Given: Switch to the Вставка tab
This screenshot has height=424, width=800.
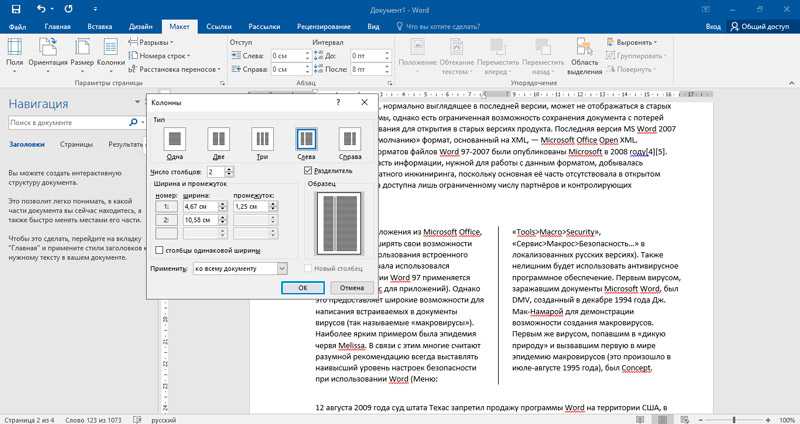Looking at the screenshot, I should click(100, 27).
